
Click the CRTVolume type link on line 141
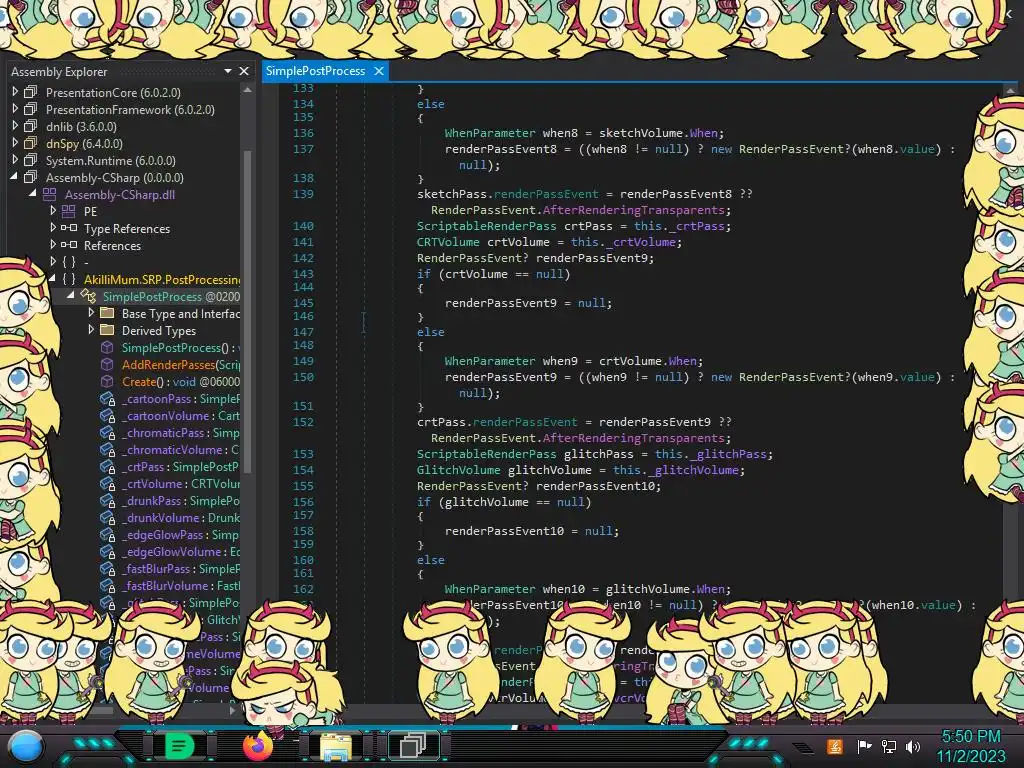(x=448, y=242)
